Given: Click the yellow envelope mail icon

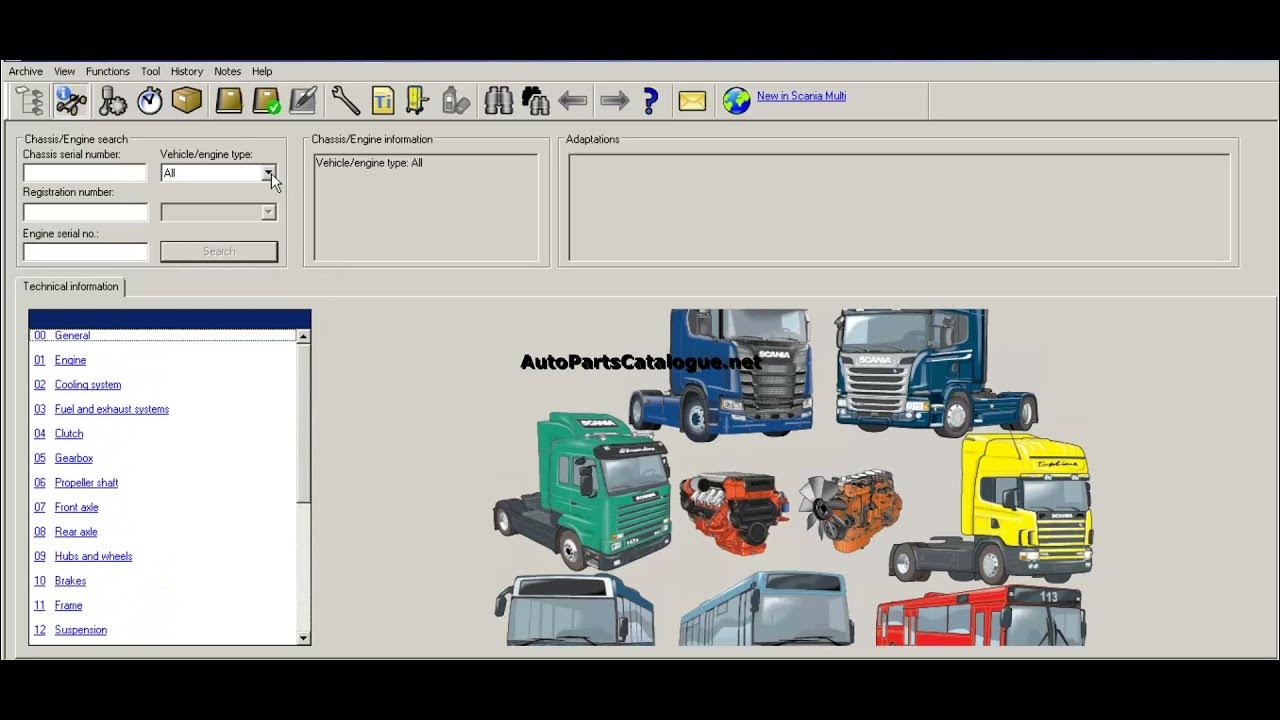Looking at the screenshot, I should tap(692, 101).
